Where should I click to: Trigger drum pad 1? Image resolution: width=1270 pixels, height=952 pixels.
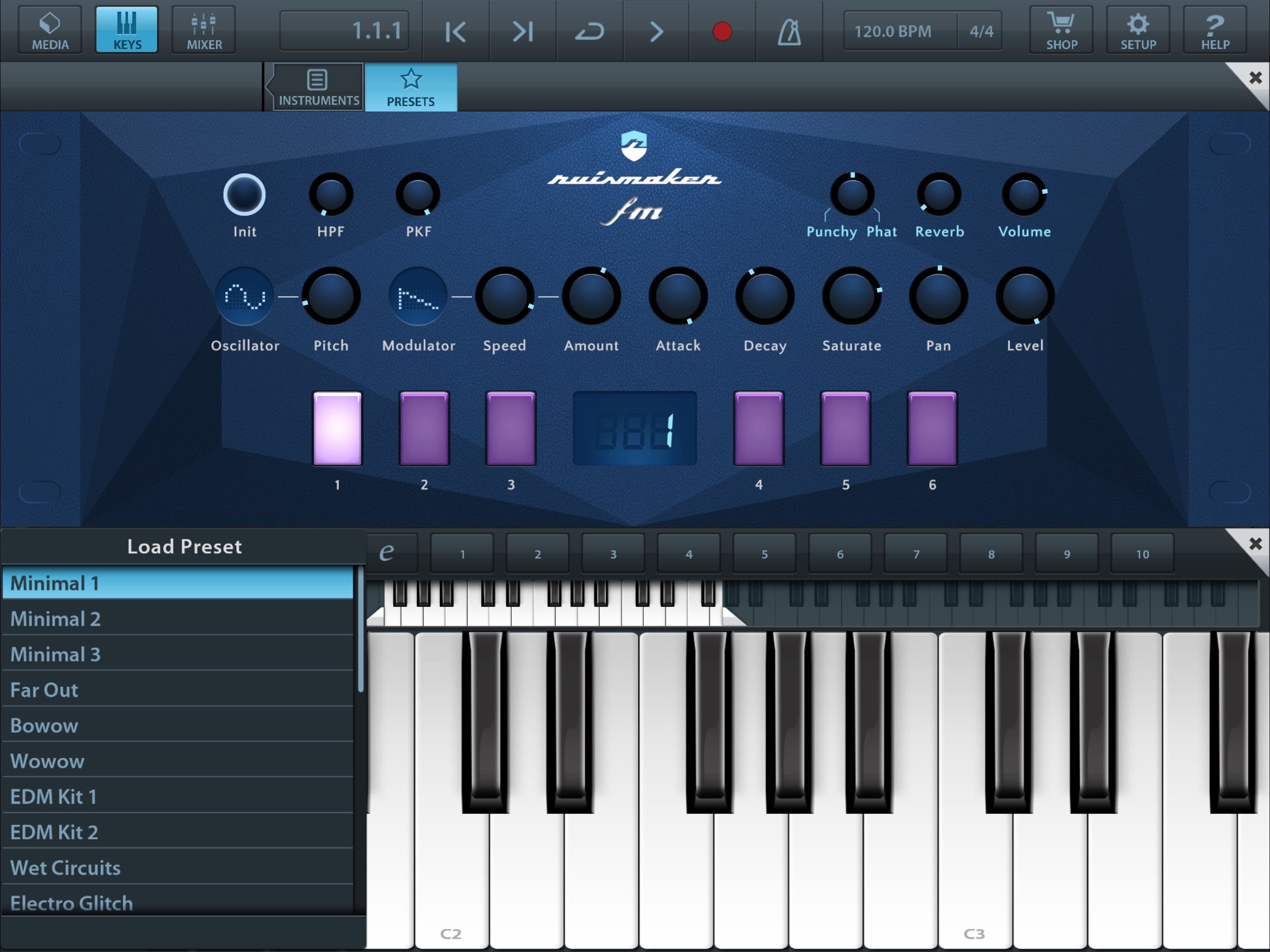click(337, 429)
